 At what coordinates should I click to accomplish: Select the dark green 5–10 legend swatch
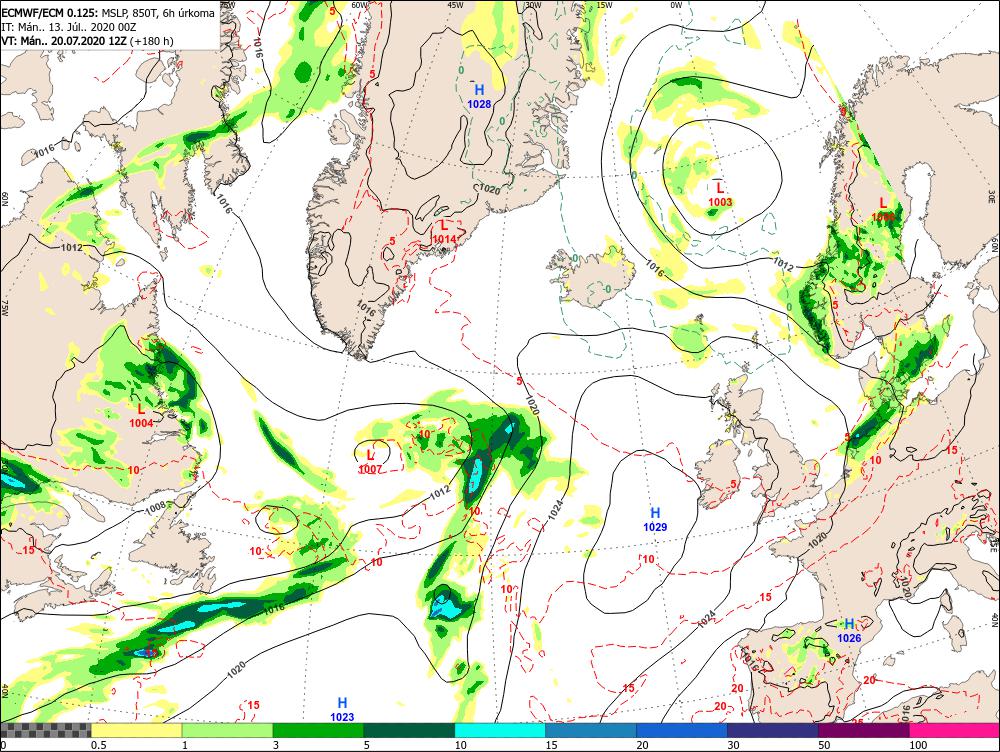tap(409, 730)
